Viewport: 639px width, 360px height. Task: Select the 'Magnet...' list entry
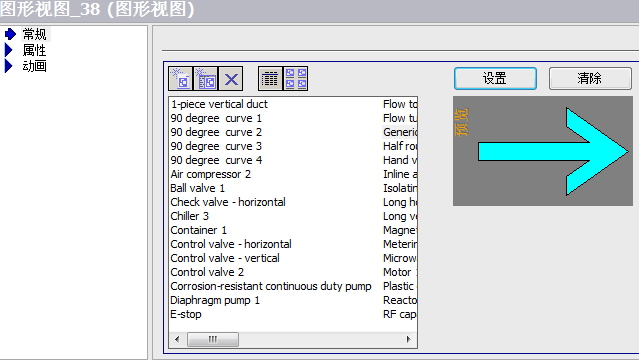[x=400, y=230]
